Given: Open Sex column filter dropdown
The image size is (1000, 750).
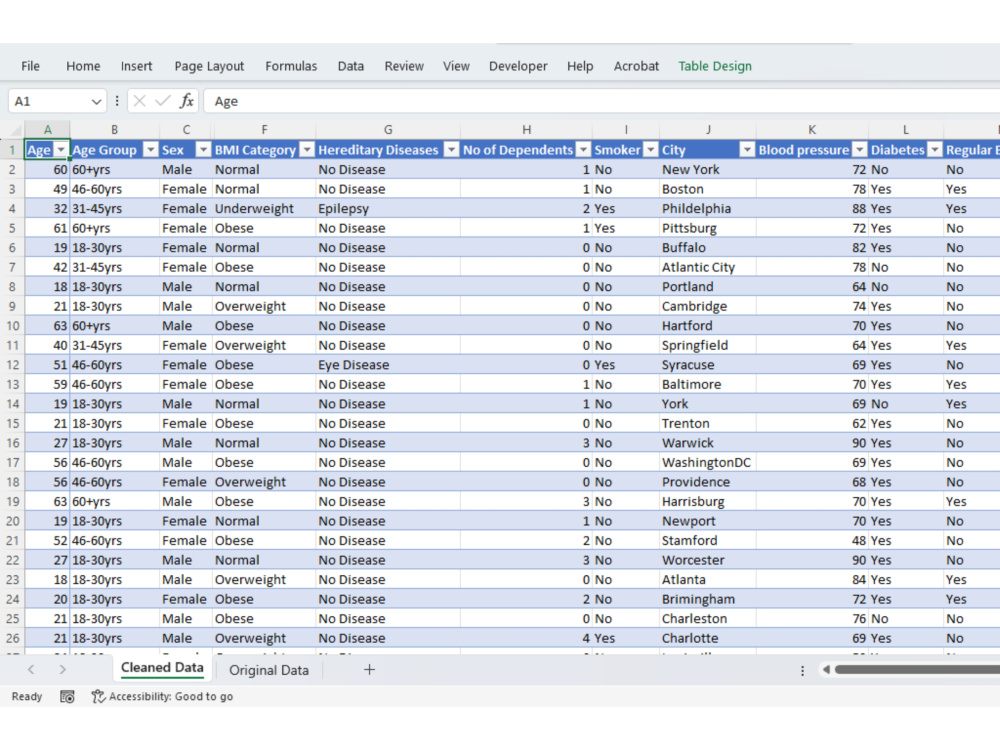Looking at the screenshot, I should pyautogui.click(x=203, y=150).
